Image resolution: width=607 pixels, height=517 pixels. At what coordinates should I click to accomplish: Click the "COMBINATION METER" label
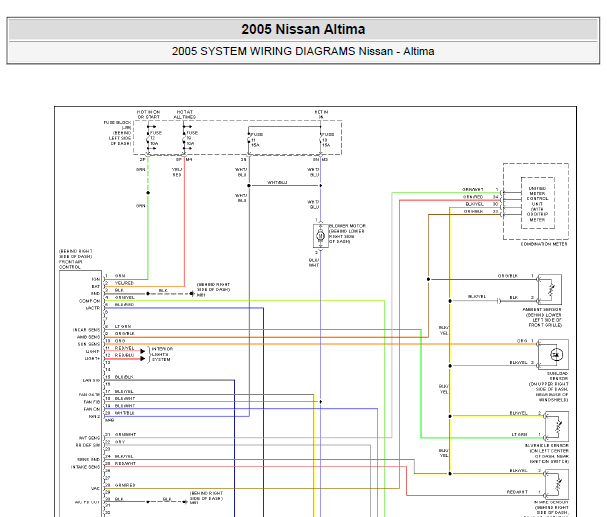544,244
